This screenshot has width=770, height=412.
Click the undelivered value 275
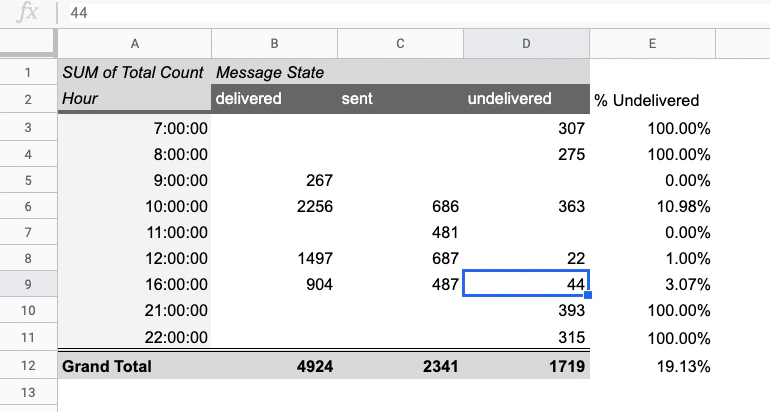[526, 154]
